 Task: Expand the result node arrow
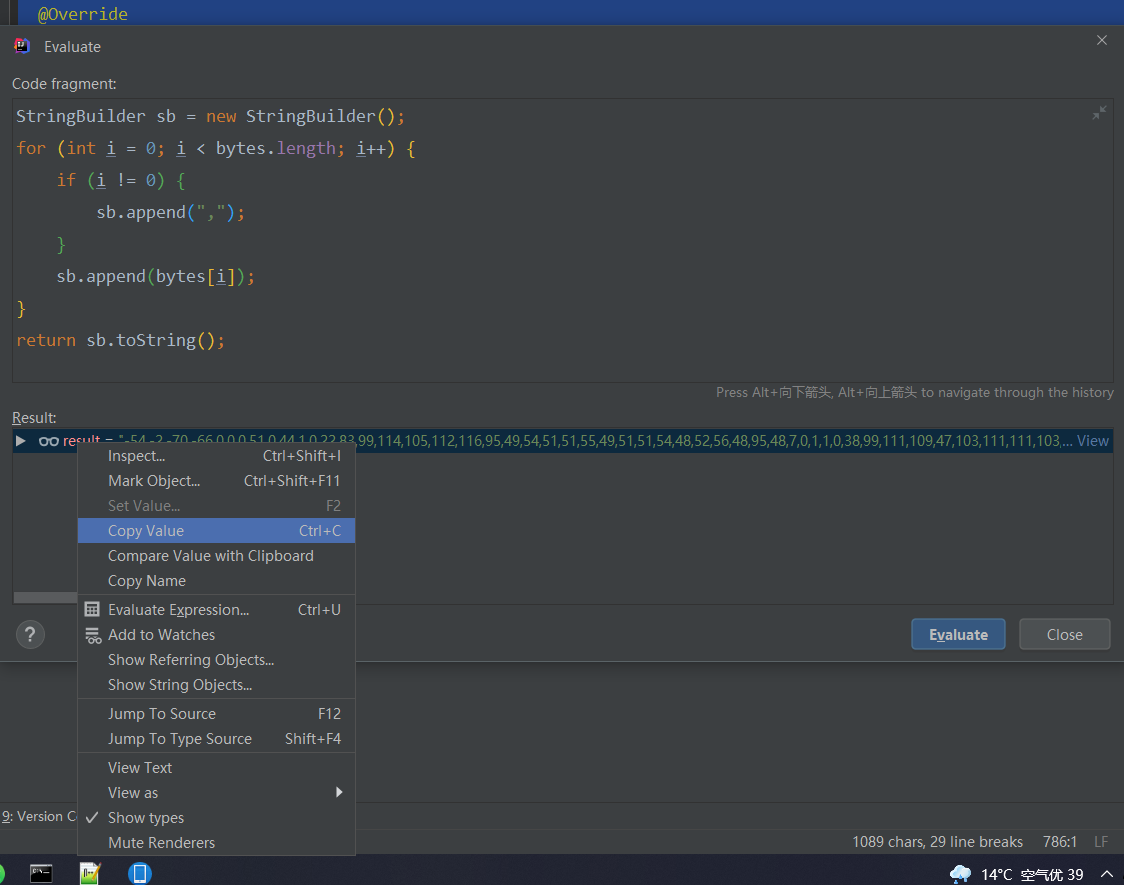tap(21, 441)
